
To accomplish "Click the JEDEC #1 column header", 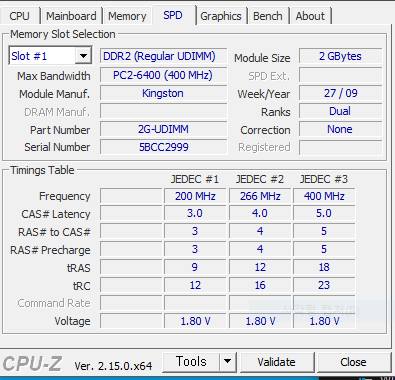I will (x=195, y=179).
